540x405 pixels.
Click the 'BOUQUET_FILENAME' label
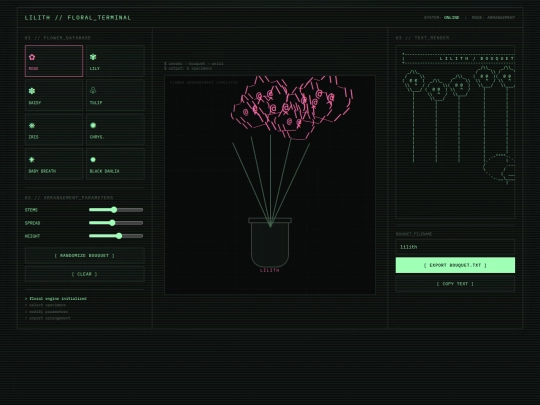(x=414, y=234)
